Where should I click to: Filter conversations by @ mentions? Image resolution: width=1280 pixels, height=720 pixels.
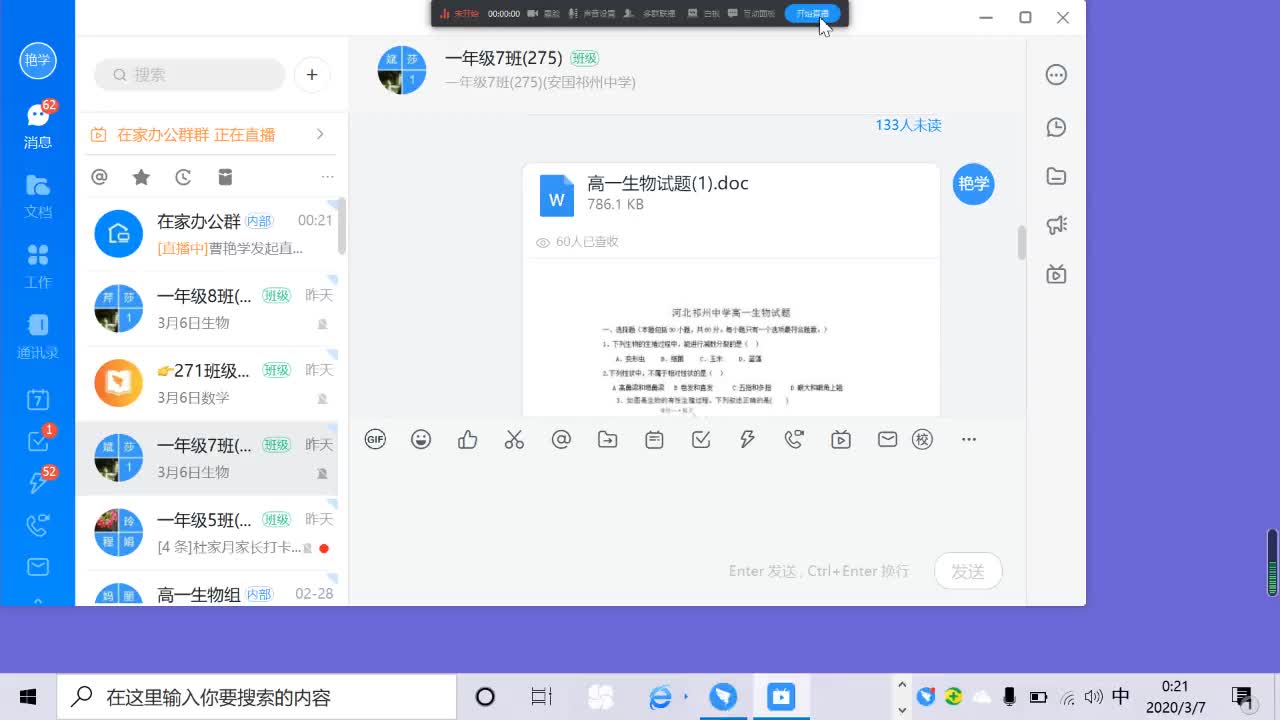(x=99, y=177)
